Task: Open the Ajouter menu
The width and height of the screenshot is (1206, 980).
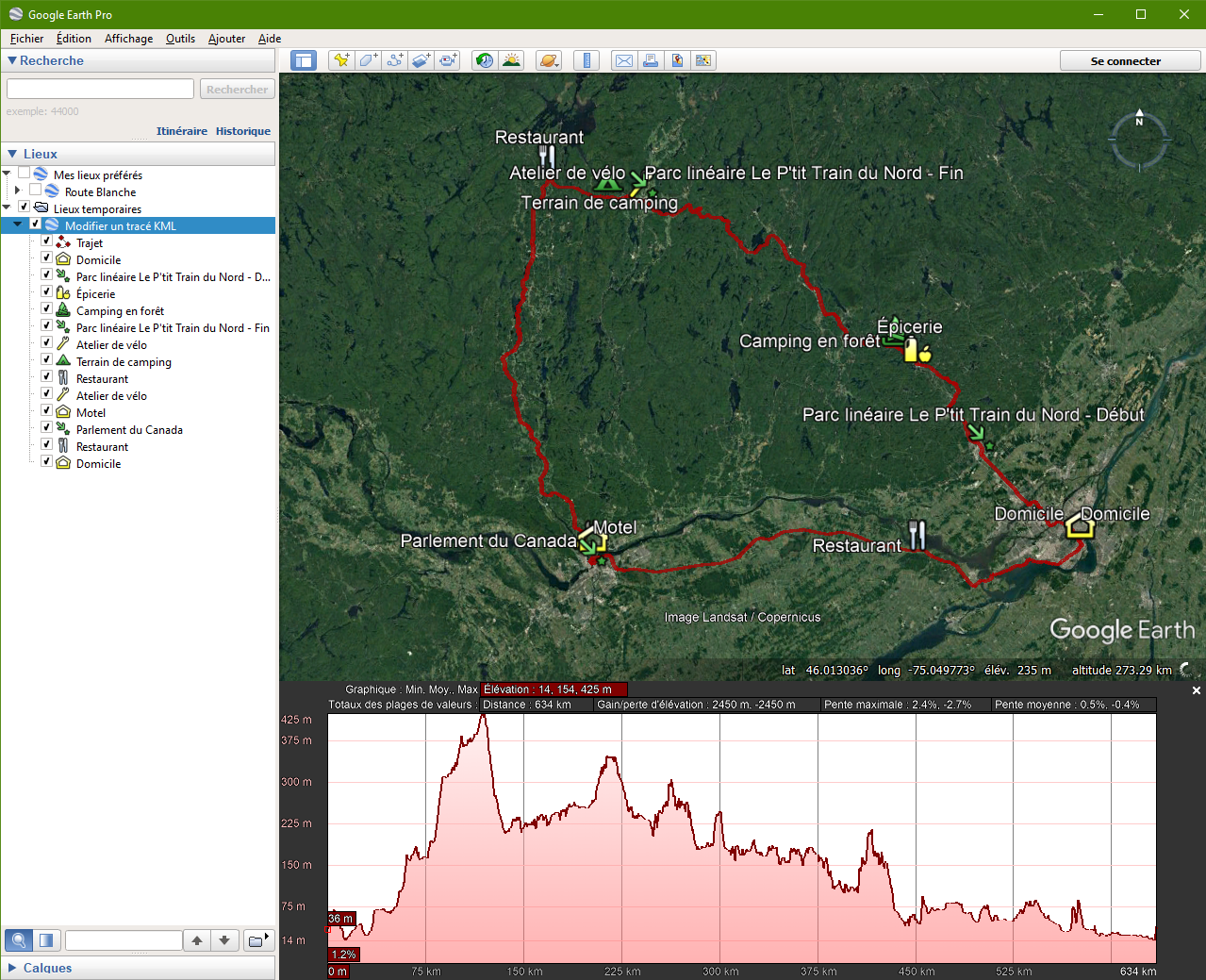Action: tap(226, 39)
